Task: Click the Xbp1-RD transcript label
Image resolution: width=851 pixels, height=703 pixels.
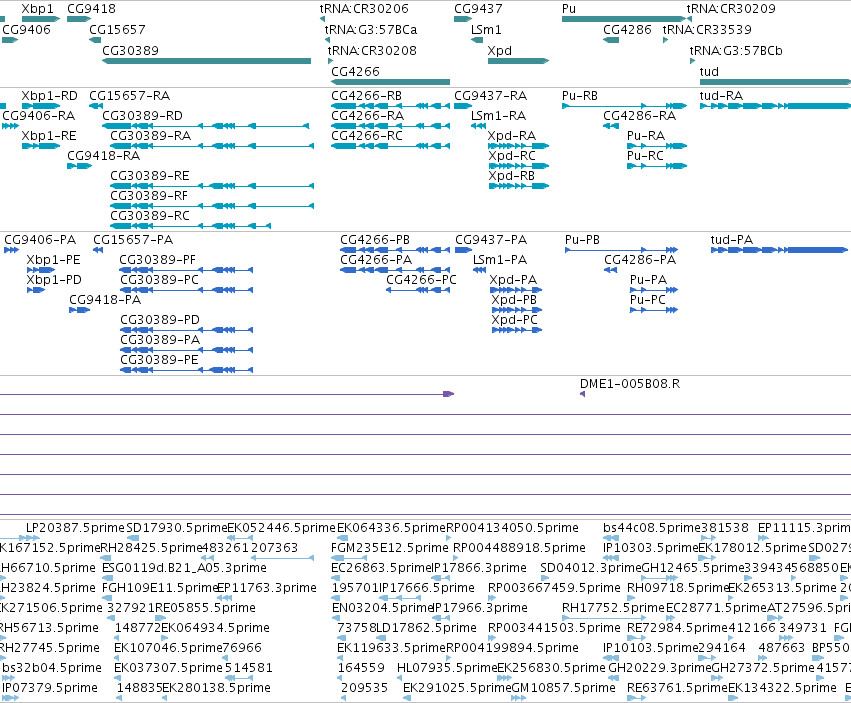Action: (x=49, y=96)
